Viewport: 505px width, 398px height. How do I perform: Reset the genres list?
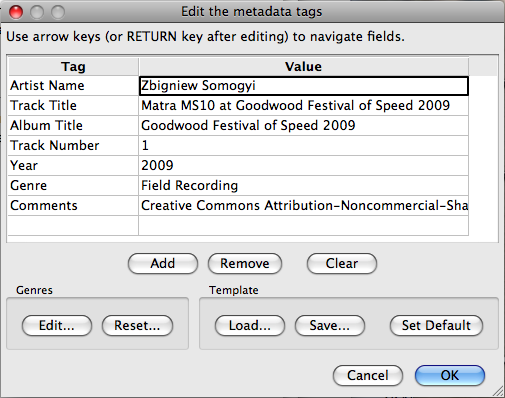[137, 325]
